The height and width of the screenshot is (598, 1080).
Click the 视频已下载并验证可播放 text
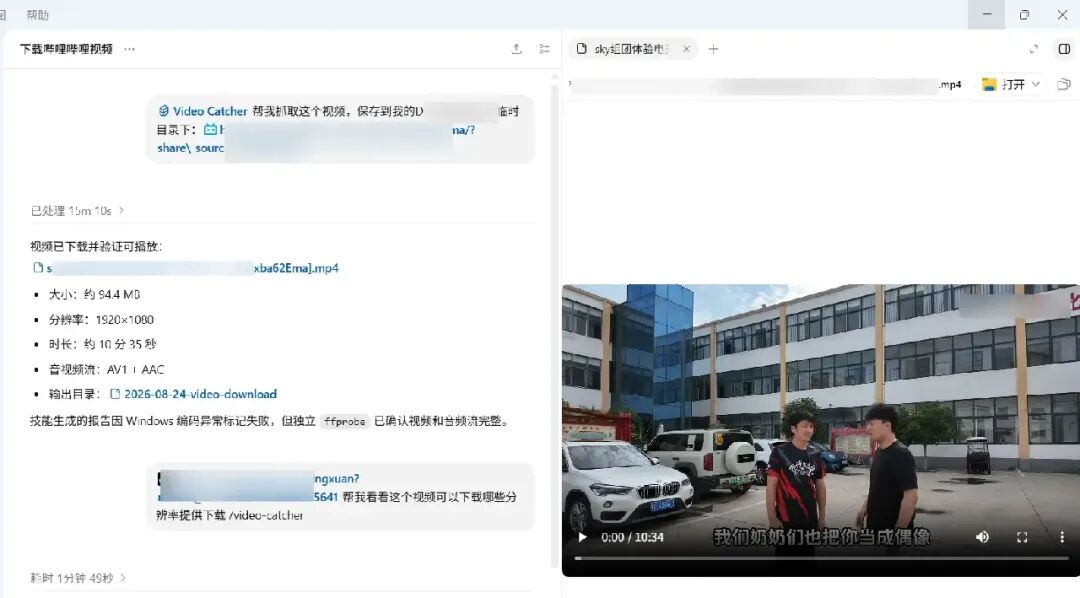tap(96, 246)
